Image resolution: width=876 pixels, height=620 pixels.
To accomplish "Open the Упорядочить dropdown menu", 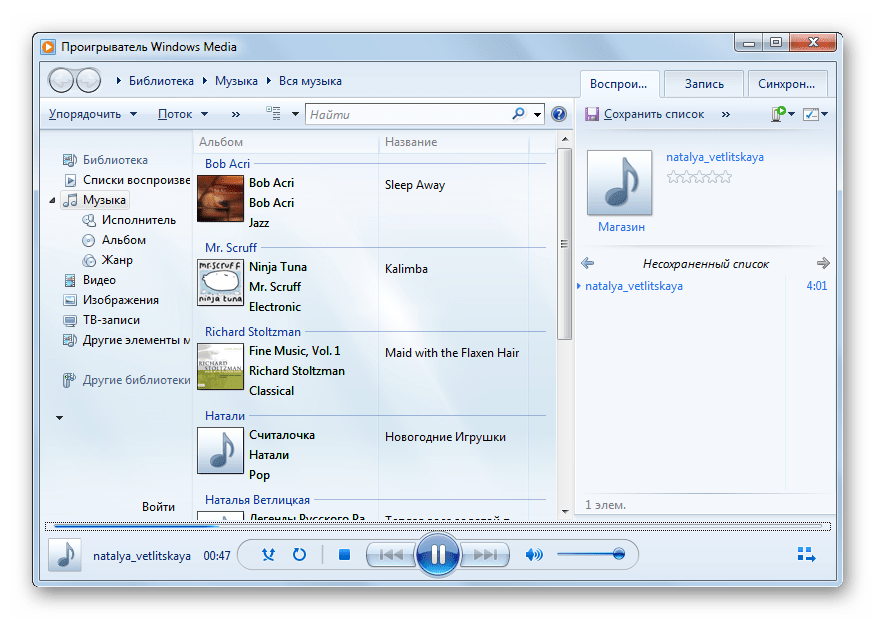I will (x=93, y=114).
